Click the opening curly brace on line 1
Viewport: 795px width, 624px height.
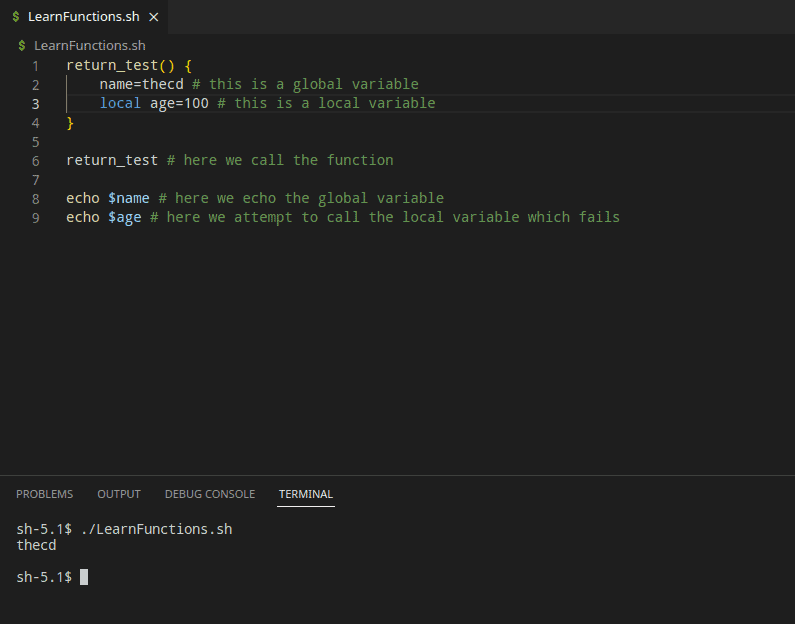pyautogui.click(x=188, y=65)
